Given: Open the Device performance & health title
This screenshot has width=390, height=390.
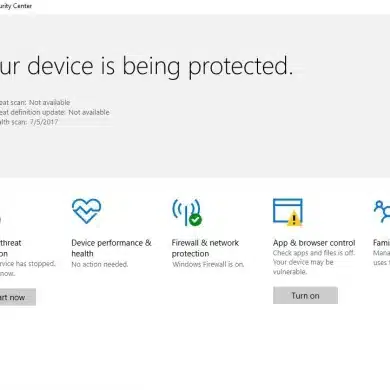Looking at the screenshot, I should pos(111,248).
